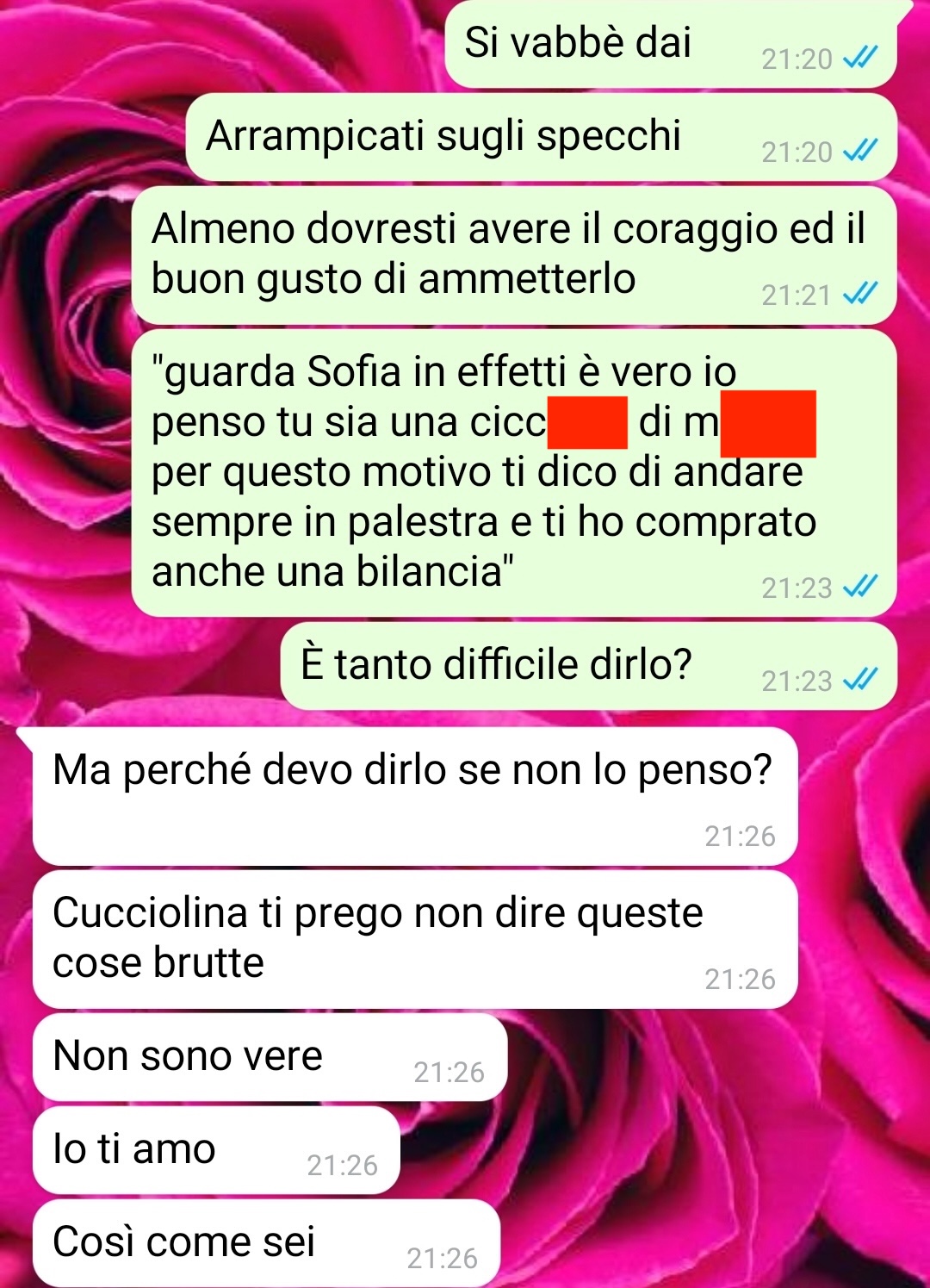Screen dimensions: 930x1288
Task: Tap the long quoted 'guarda Sofia' message
Action: (514, 473)
